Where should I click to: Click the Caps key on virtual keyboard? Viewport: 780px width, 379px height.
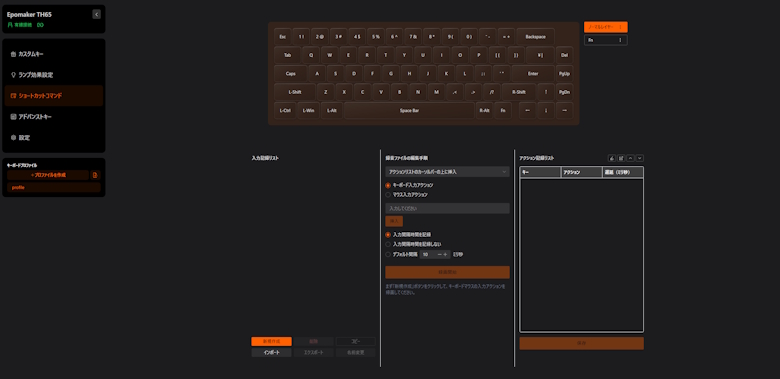[x=291, y=74]
